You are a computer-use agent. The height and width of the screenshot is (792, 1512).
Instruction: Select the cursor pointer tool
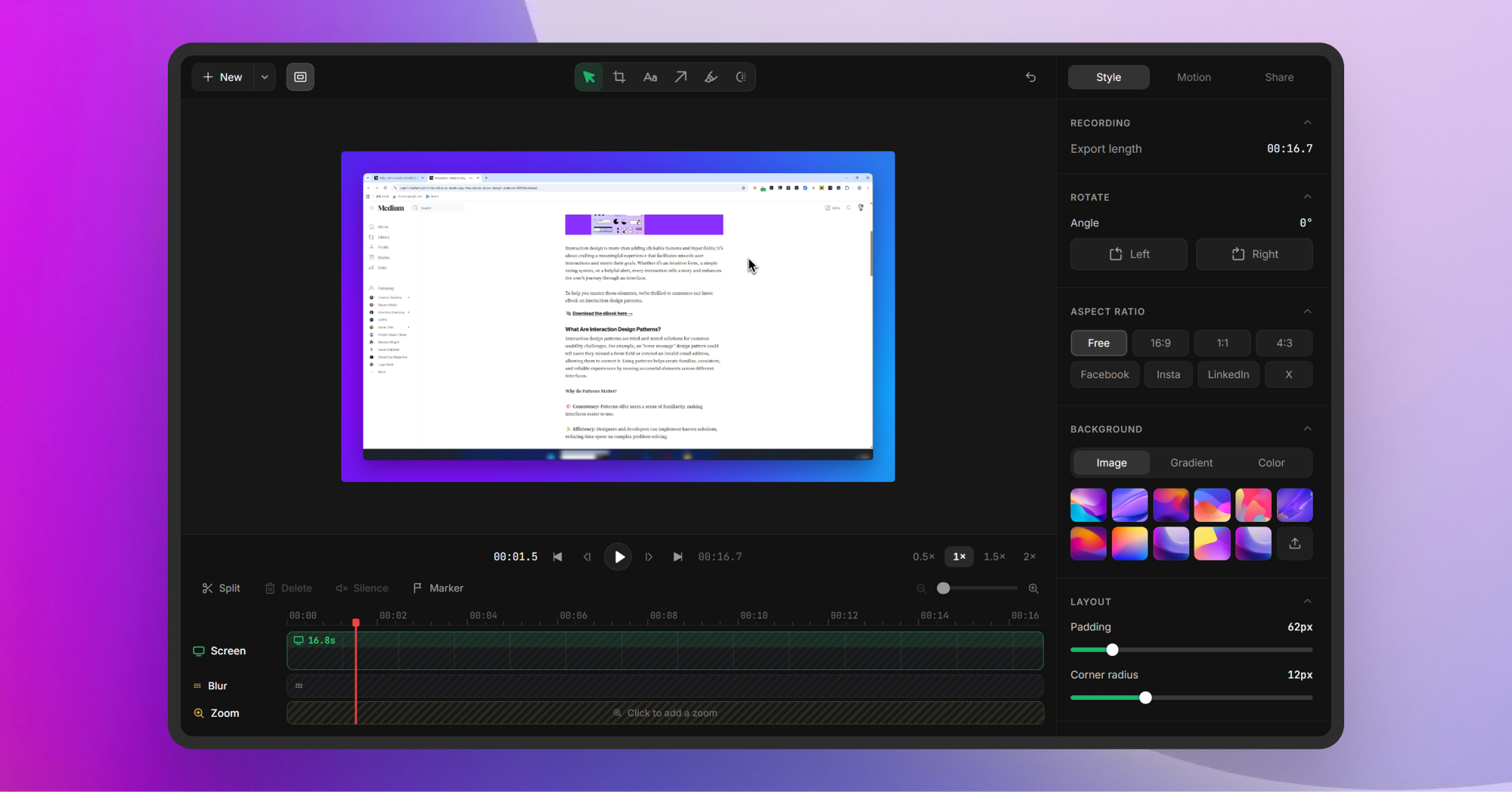click(x=589, y=77)
